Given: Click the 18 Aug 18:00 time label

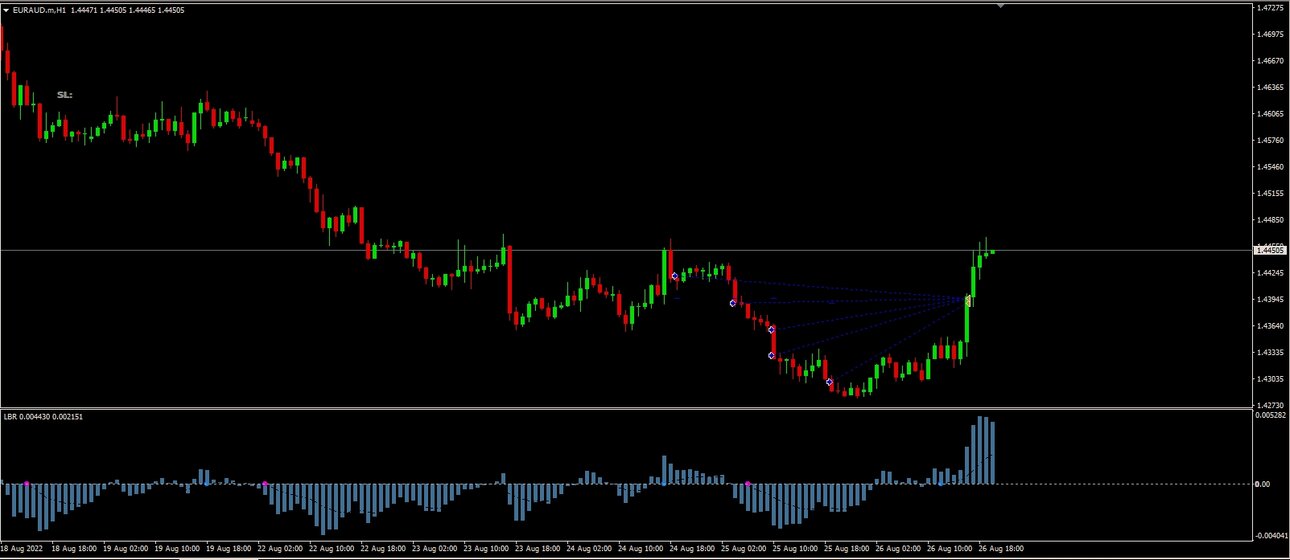Looking at the screenshot, I should point(74,549).
